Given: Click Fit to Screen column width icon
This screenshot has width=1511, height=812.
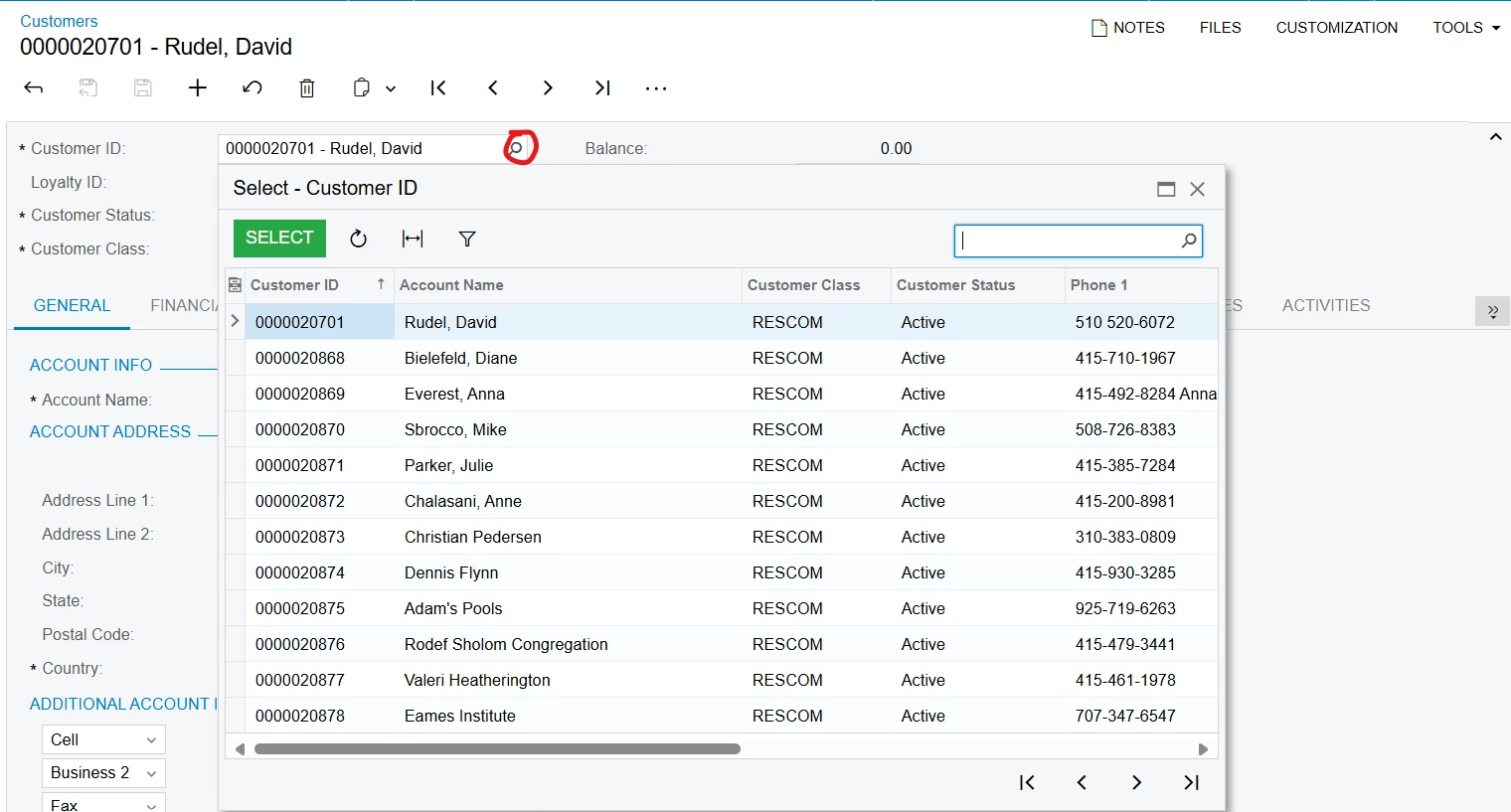Looking at the screenshot, I should (413, 239).
